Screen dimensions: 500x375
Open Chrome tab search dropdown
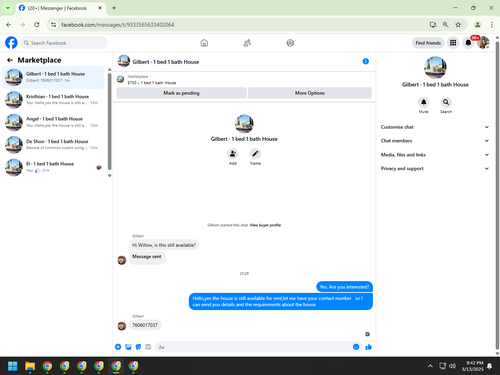tap(7, 8)
